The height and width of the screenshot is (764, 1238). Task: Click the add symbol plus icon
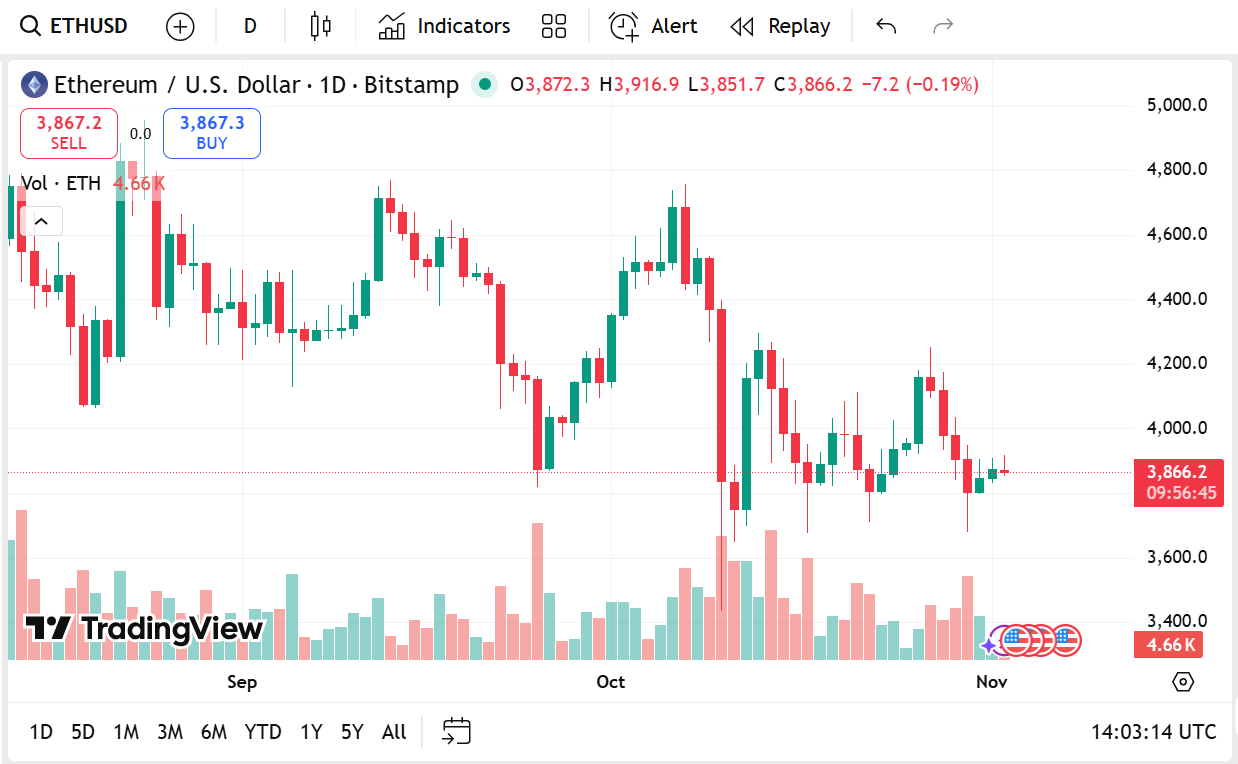pyautogui.click(x=180, y=27)
